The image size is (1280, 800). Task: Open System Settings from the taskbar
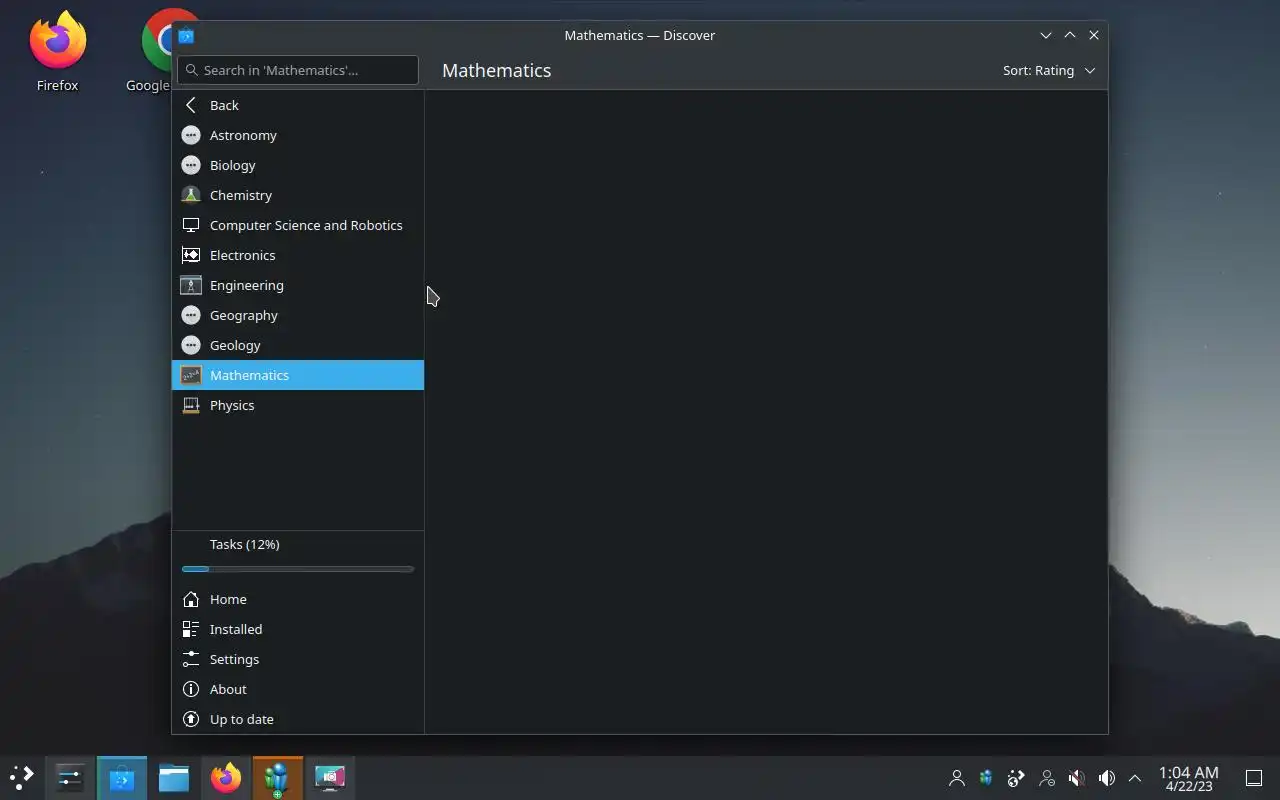pos(70,777)
